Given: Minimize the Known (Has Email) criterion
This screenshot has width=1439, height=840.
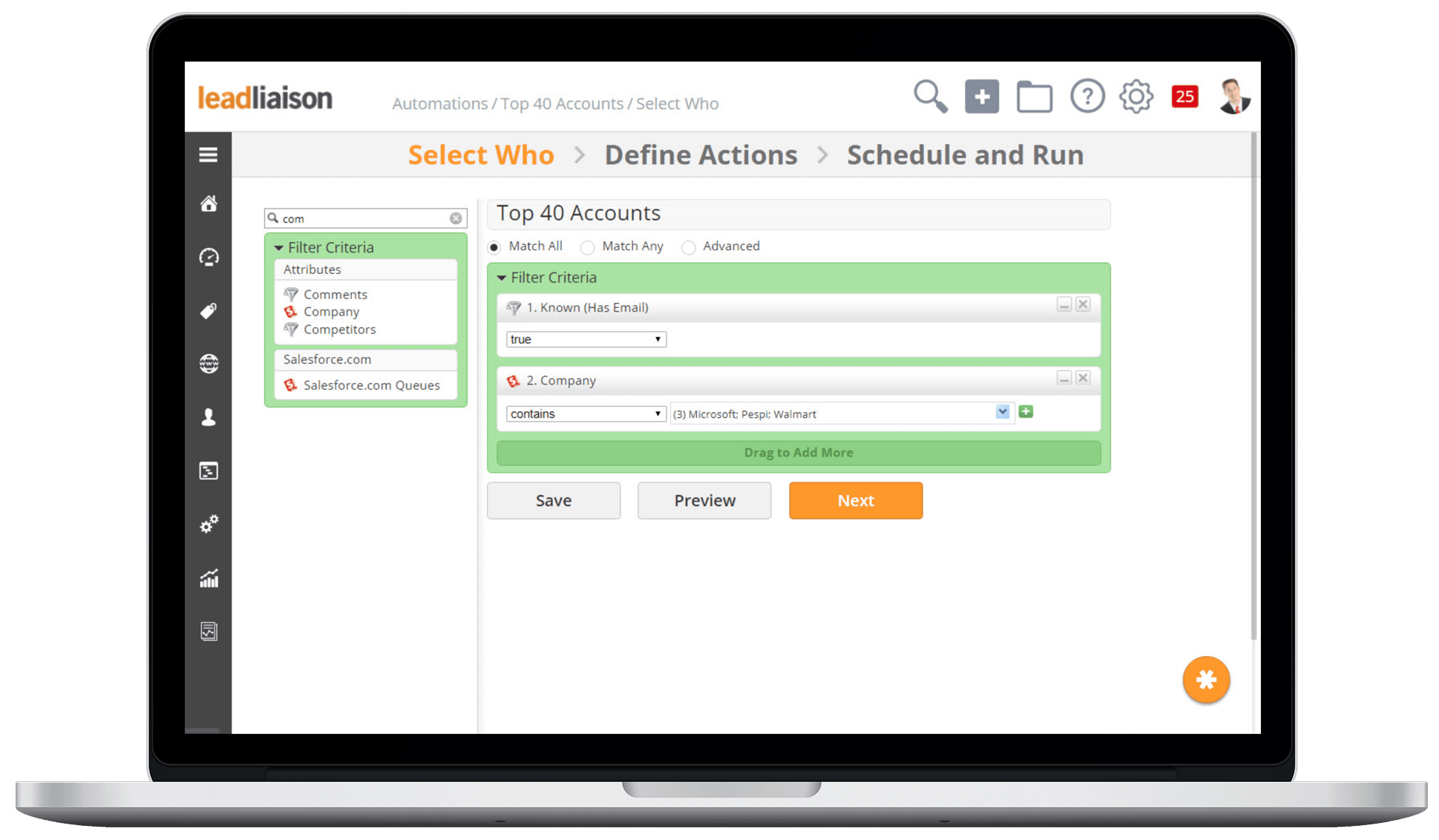Looking at the screenshot, I should click(x=1064, y=305).
